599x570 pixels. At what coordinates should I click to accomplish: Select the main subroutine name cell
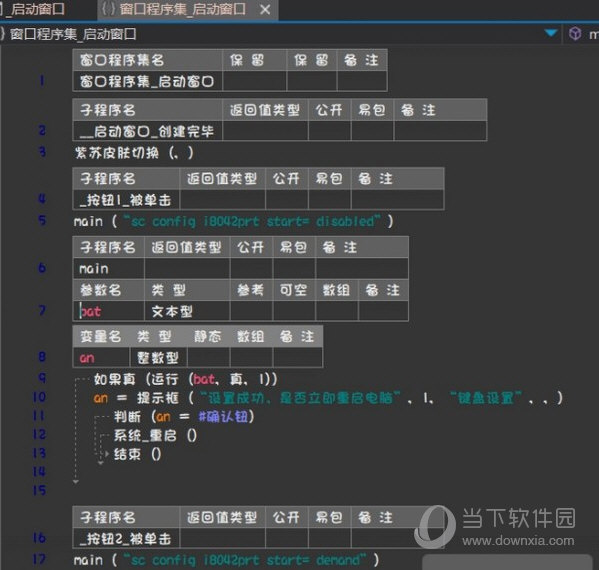tap(109, 269)
